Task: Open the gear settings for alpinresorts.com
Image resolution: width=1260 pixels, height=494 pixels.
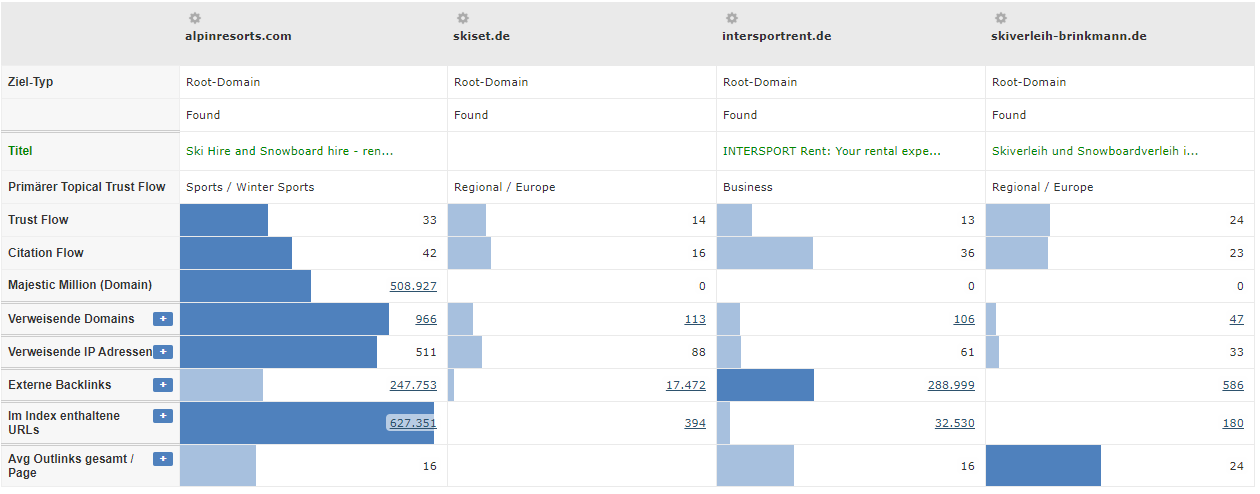Action: pyautogui.click(x=194, y=18)
